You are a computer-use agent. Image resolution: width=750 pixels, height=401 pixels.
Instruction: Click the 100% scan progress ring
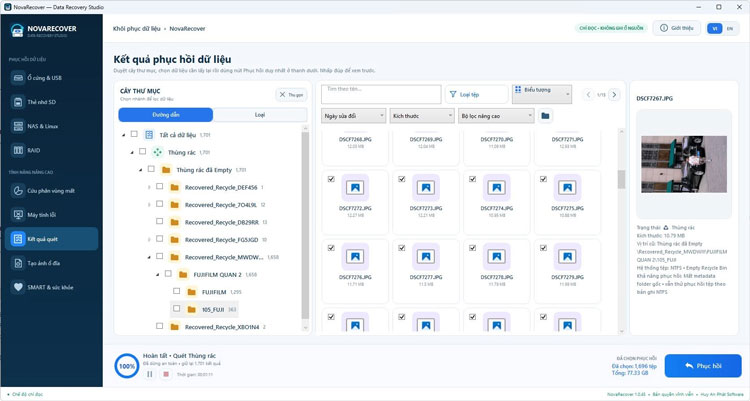point(127,366)
